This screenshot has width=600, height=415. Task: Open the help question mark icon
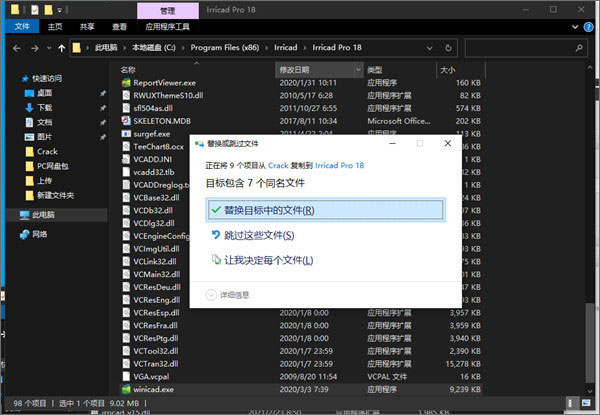point(588,27)
